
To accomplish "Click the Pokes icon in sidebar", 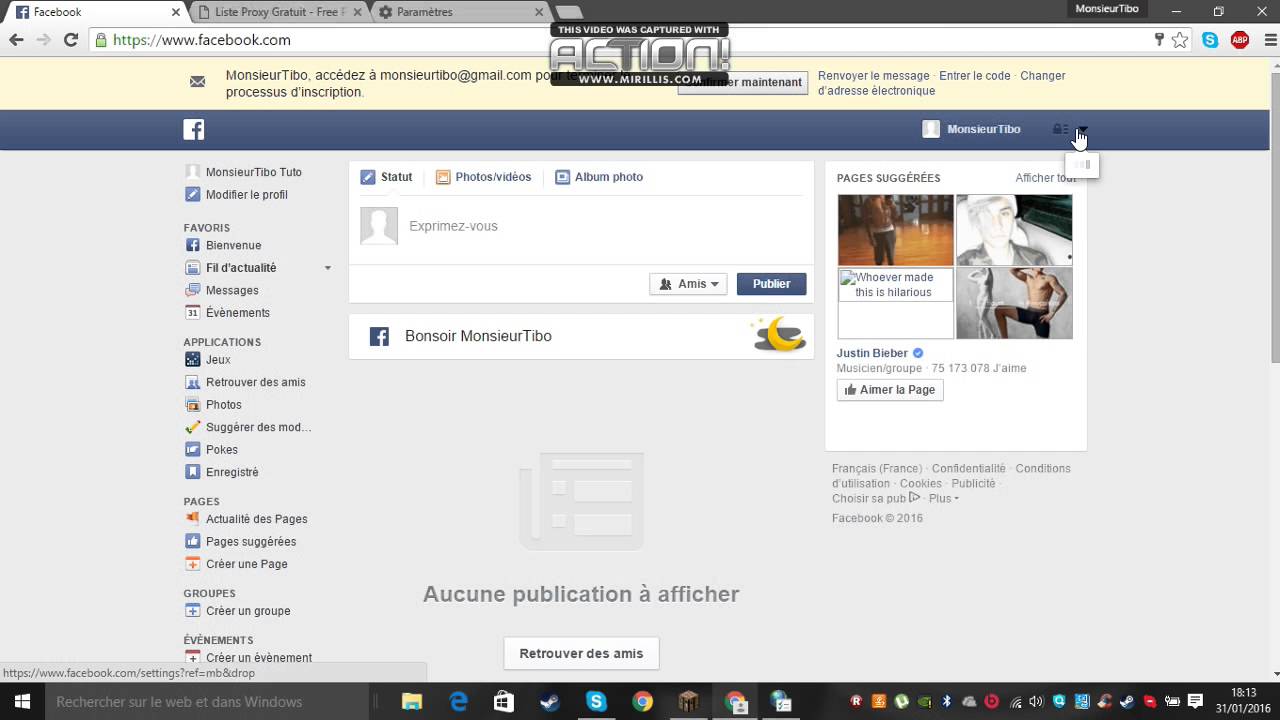I will [193, 450].
